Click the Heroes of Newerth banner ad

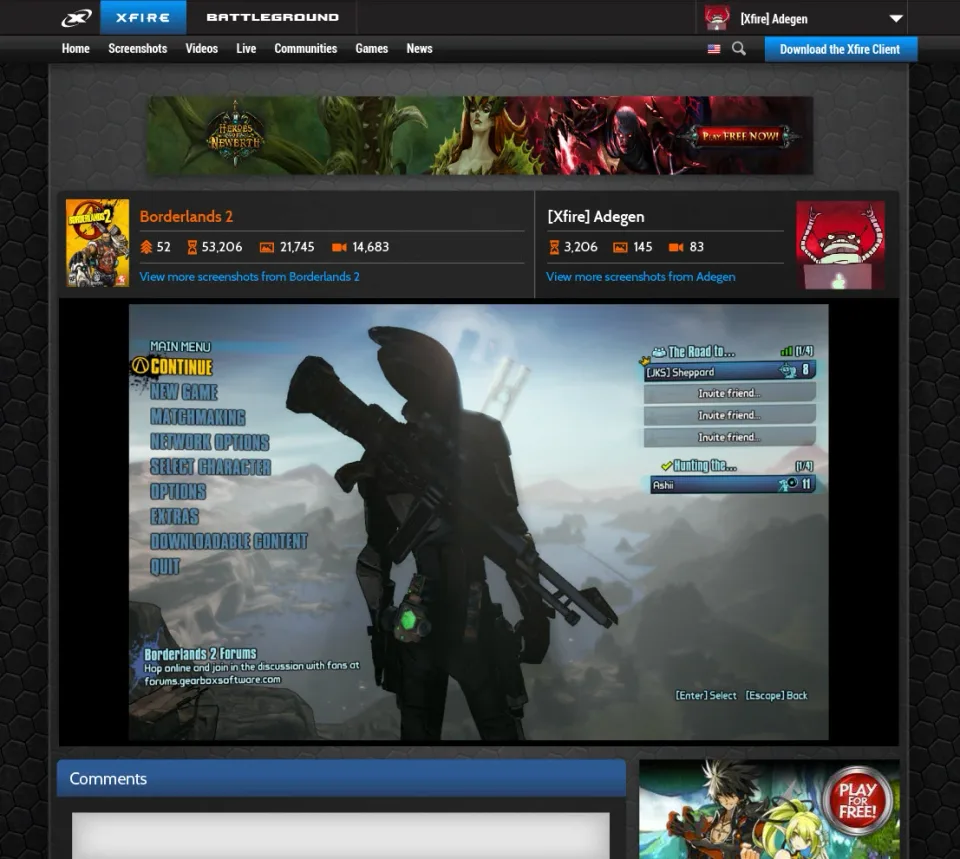coord(480,135)
